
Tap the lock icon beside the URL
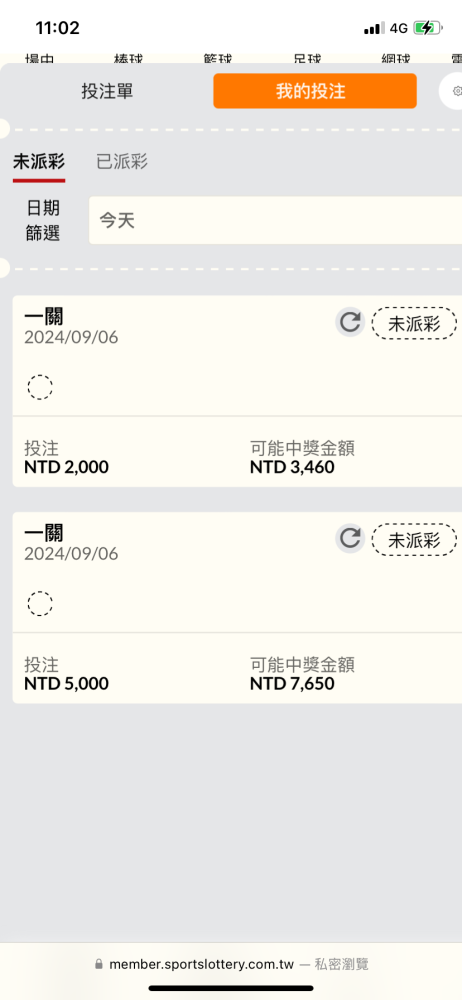[x=98, y=964]
